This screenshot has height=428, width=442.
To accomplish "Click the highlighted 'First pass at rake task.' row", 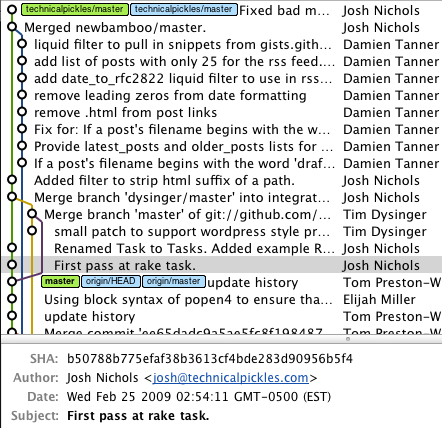I will click(221, 265).
